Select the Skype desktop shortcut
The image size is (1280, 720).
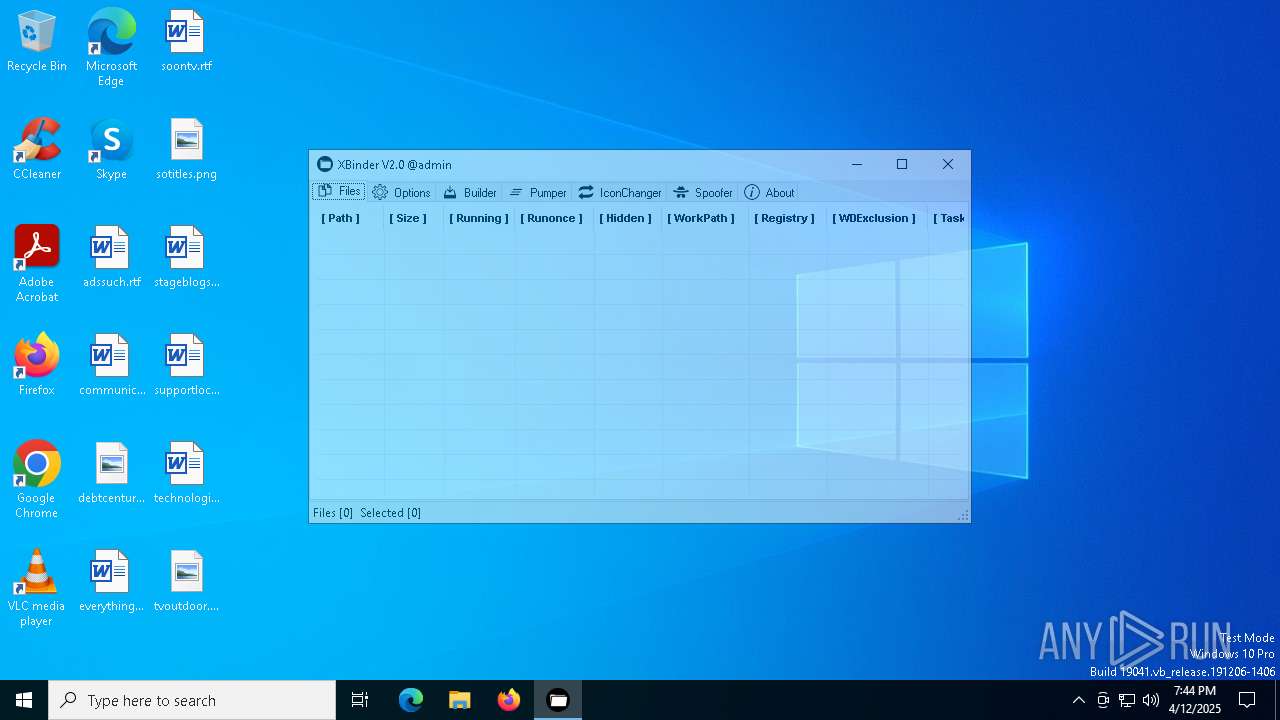[x=111, y=150]
